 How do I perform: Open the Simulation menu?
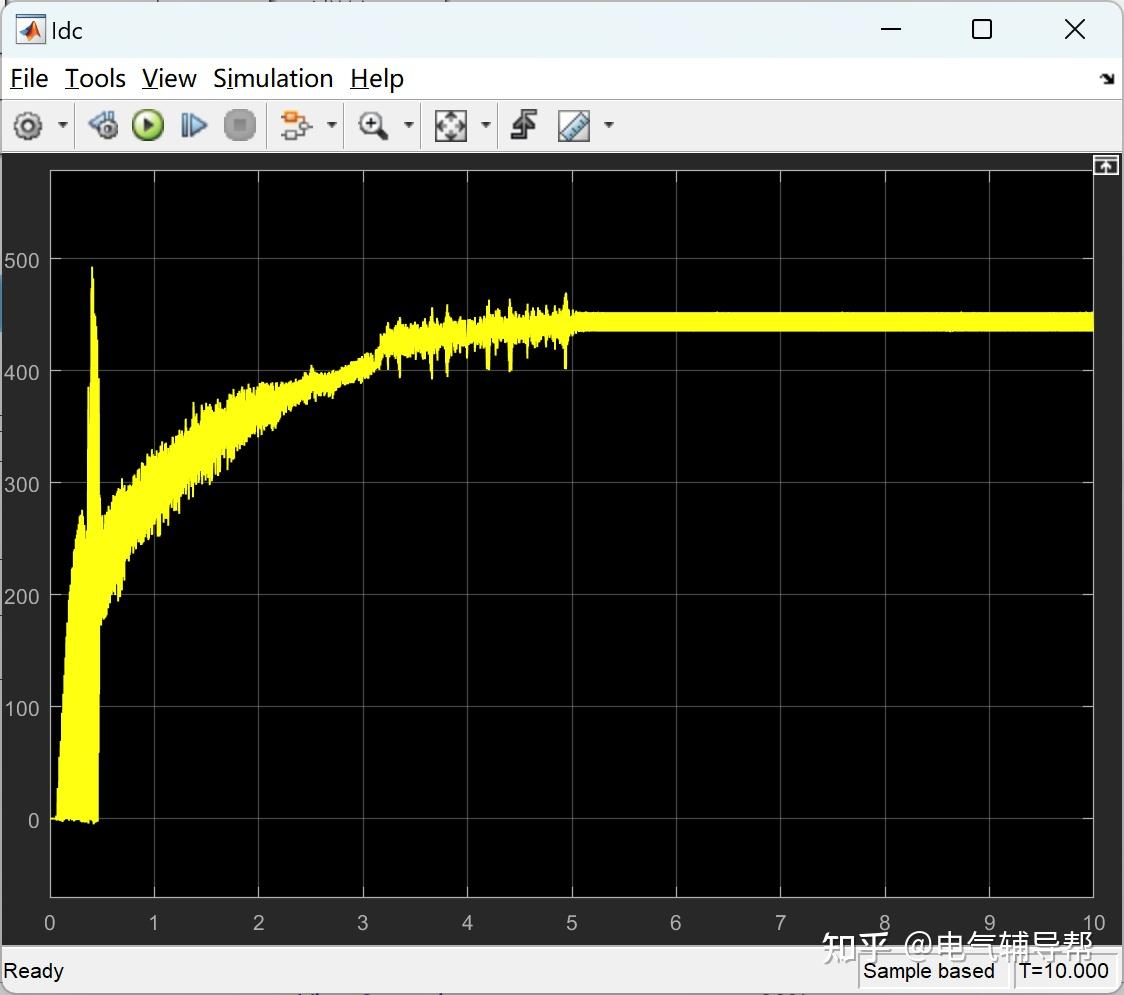(x=273, y=78)
